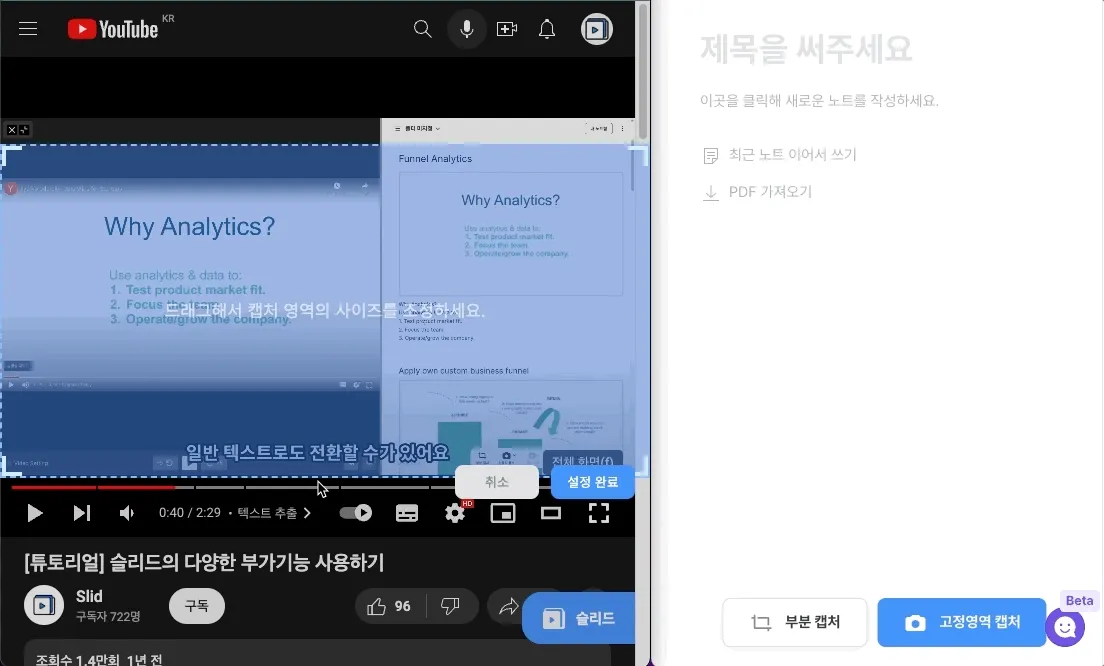Viewport: 1104px width, 666px height.
Task: Click the capture selection top-left corner handle
Action: [x=10, y=154]
